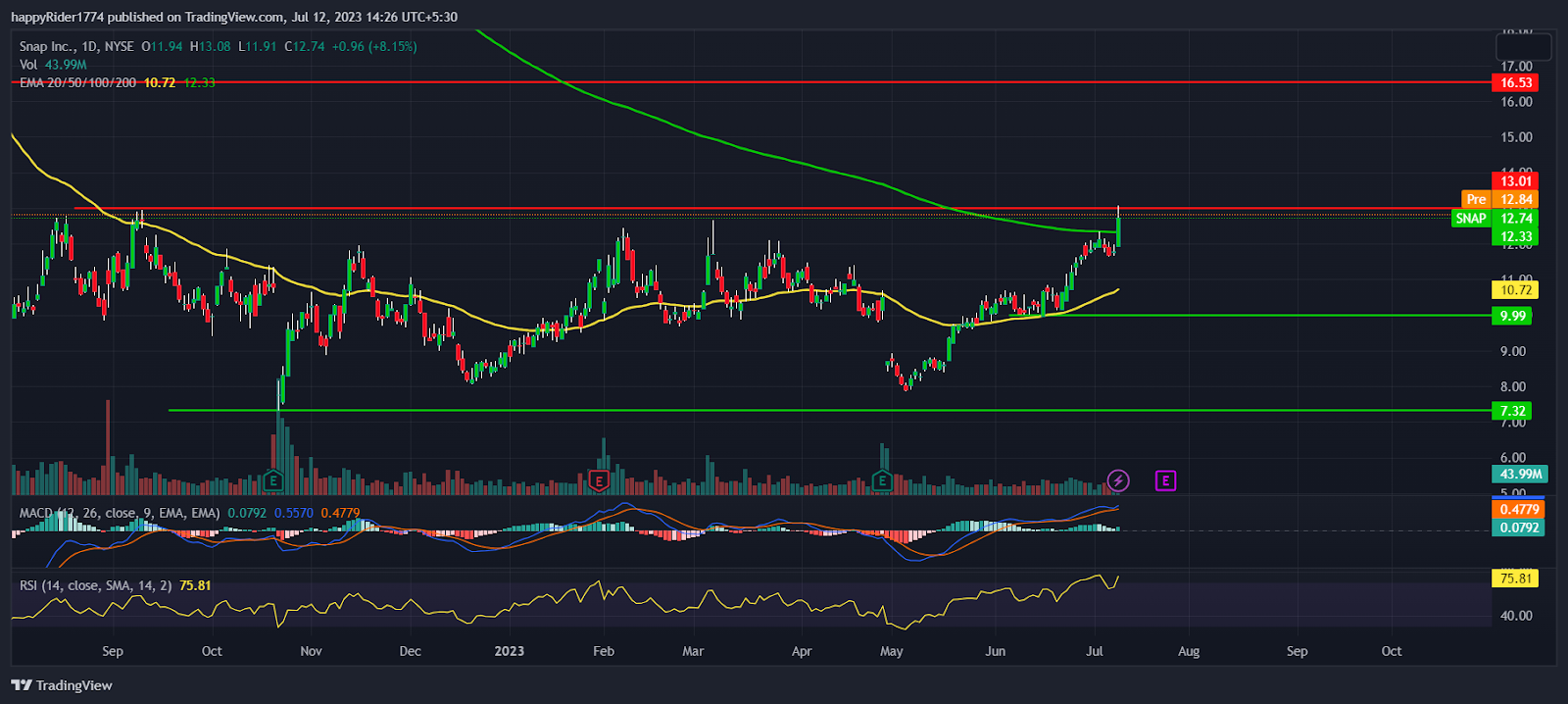The image size is (1568, 704).
Task: Click the TradingView logo at bottom left
Action: pos(62,685)
